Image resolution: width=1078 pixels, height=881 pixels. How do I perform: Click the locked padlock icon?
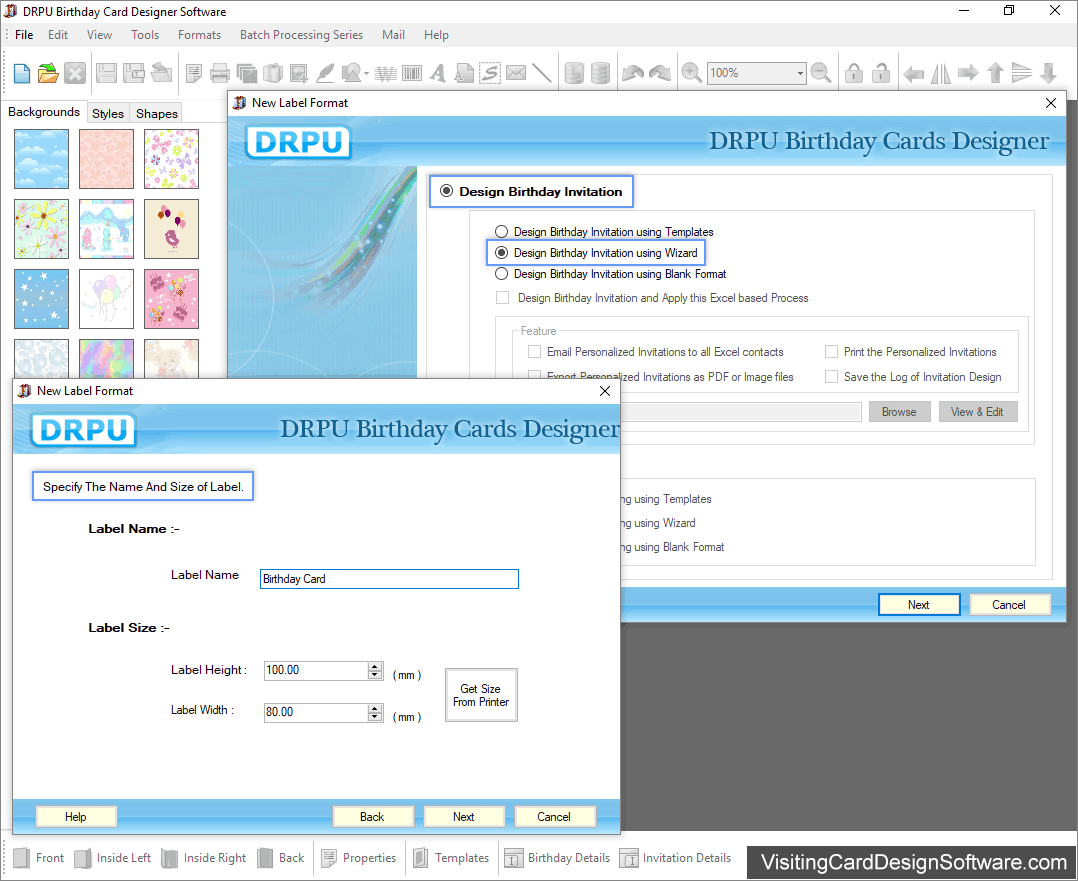point(854,73)
